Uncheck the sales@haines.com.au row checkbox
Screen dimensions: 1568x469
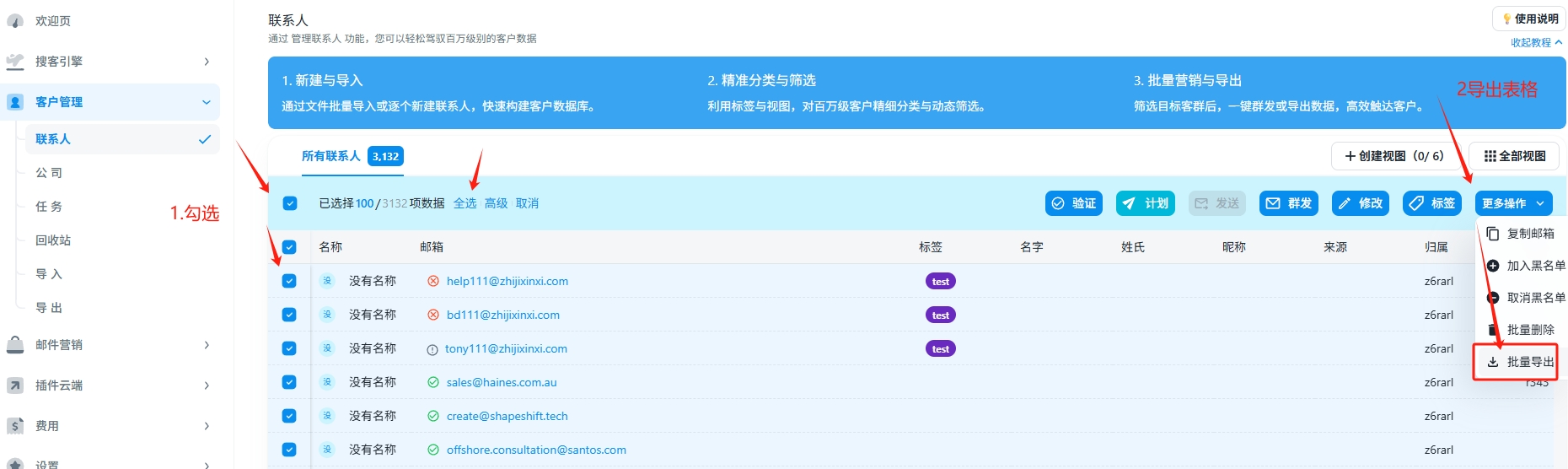(x=289, y=382)
